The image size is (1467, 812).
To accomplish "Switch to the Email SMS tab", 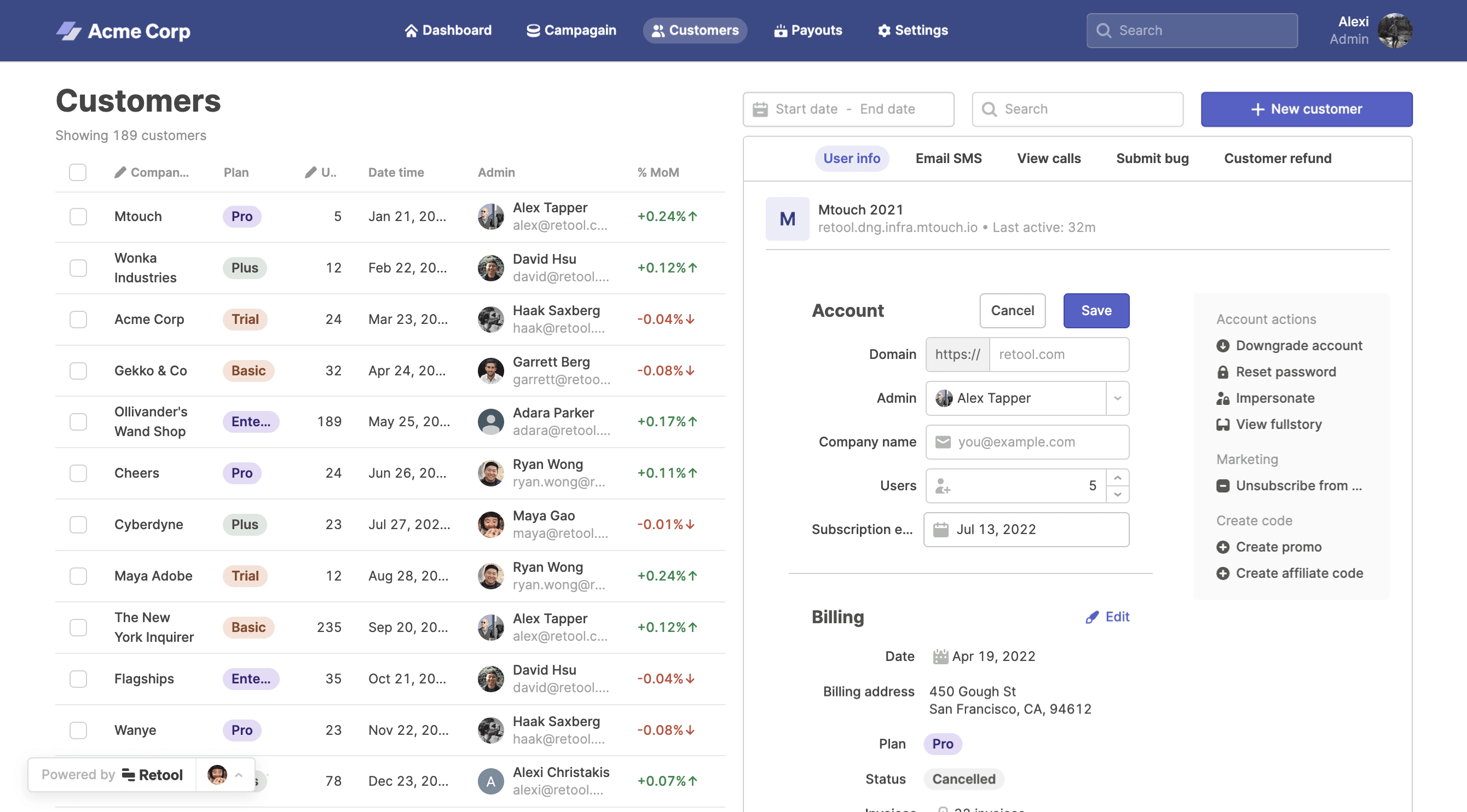I will [x=948, y=158].
